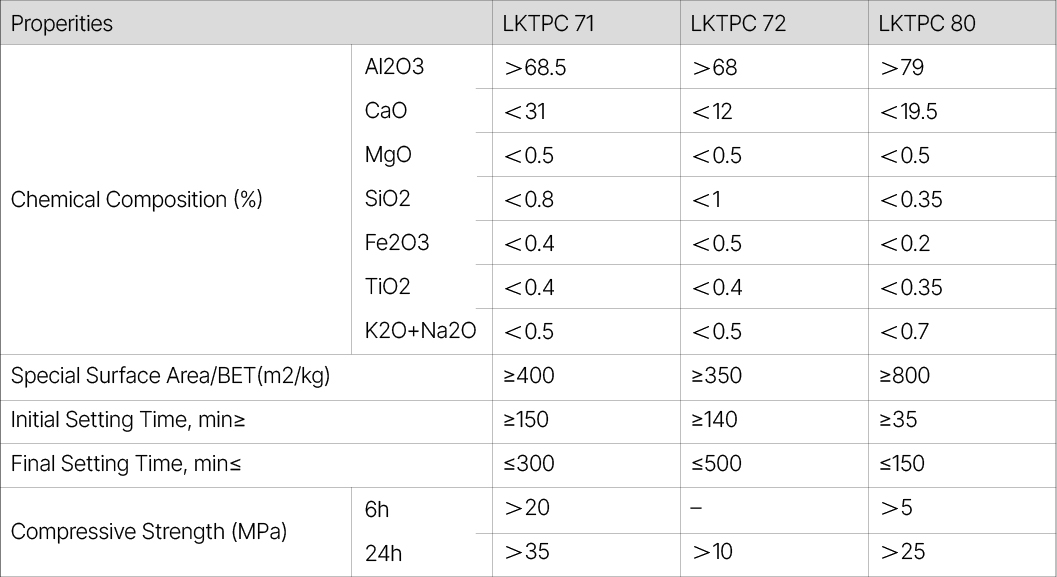The image size is (1057, 577).
Task: Click the LKTPC 71 column header
Action: 548,23
